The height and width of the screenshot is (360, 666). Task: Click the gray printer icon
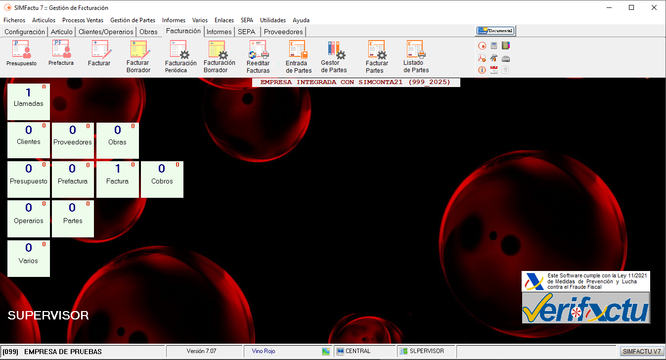pos(505,59)
